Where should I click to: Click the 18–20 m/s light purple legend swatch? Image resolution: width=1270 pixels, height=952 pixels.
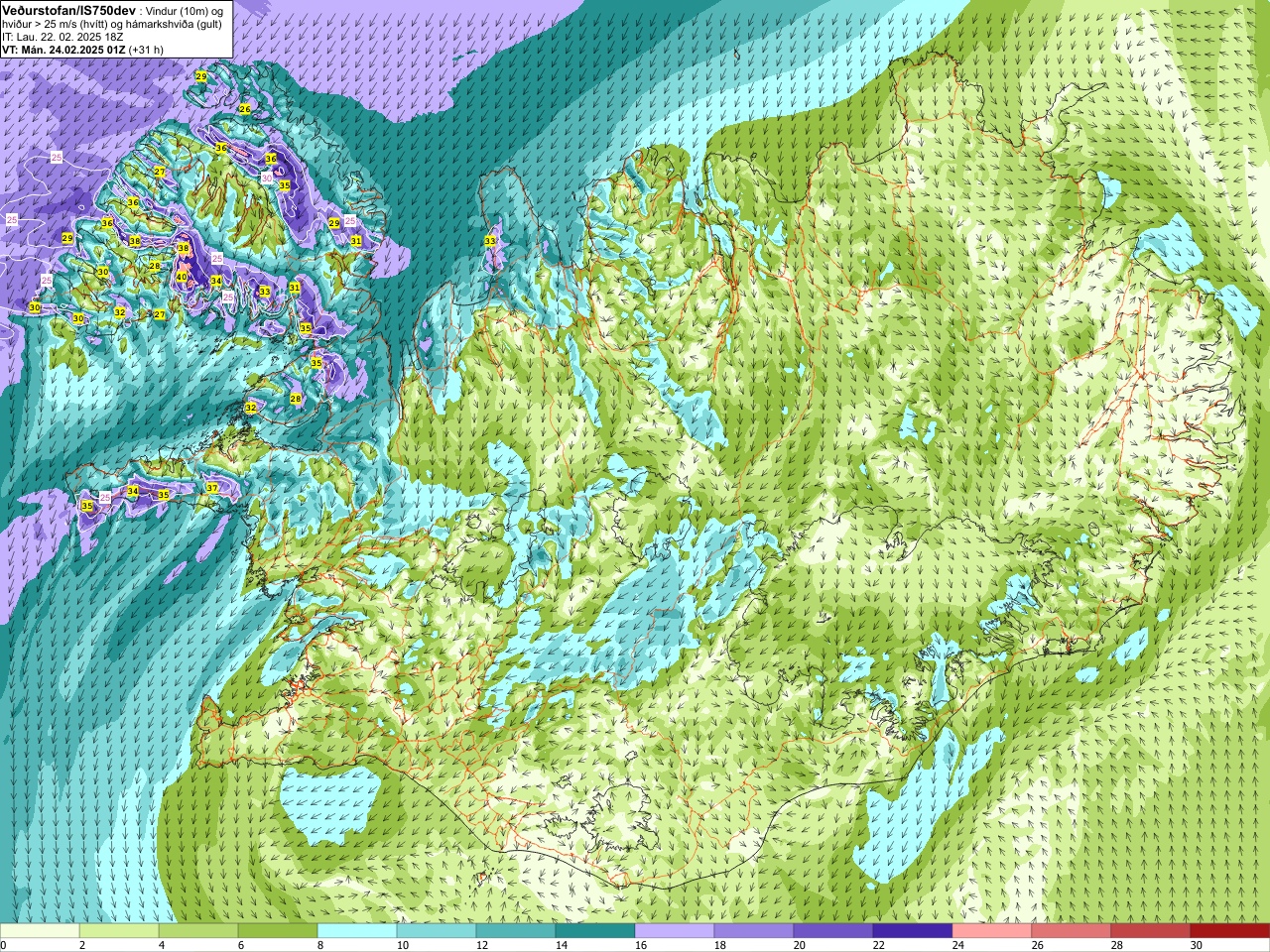(x=754, y=931)
